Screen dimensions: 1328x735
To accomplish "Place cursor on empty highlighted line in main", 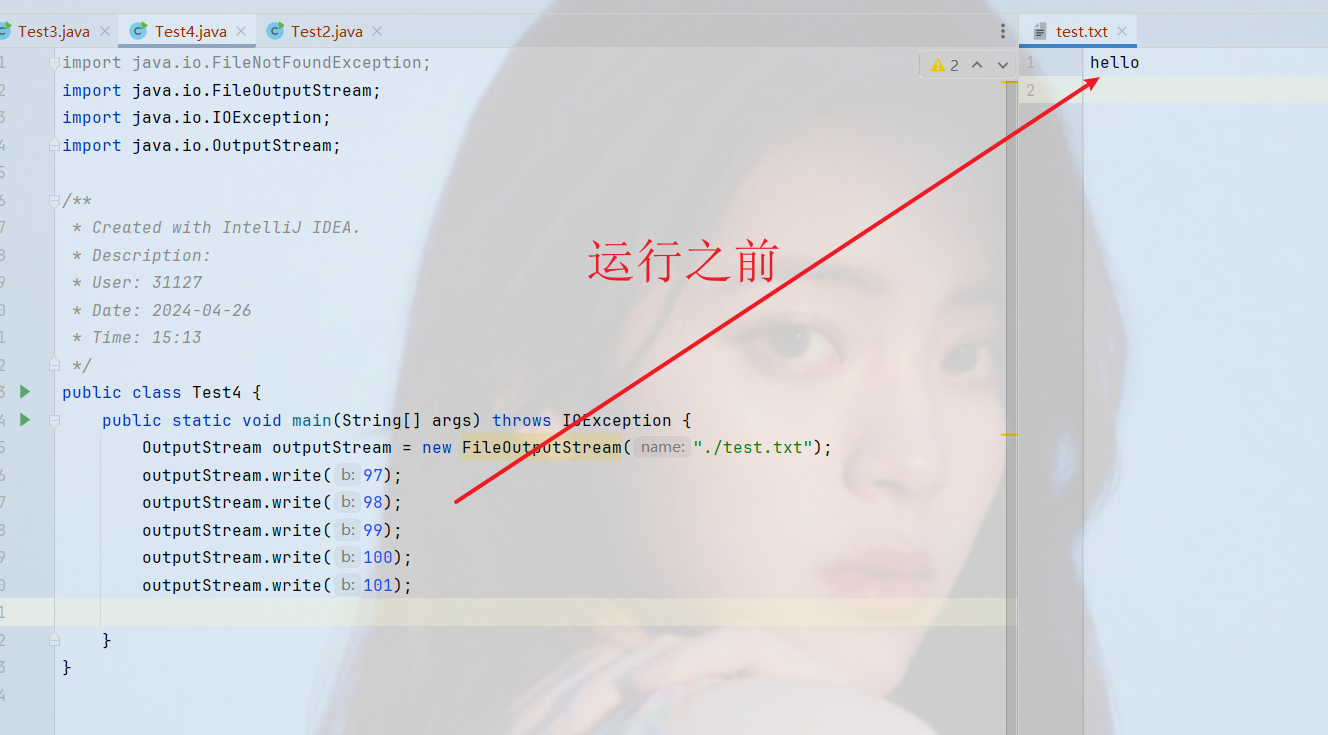I will click(x=536, y=612).
